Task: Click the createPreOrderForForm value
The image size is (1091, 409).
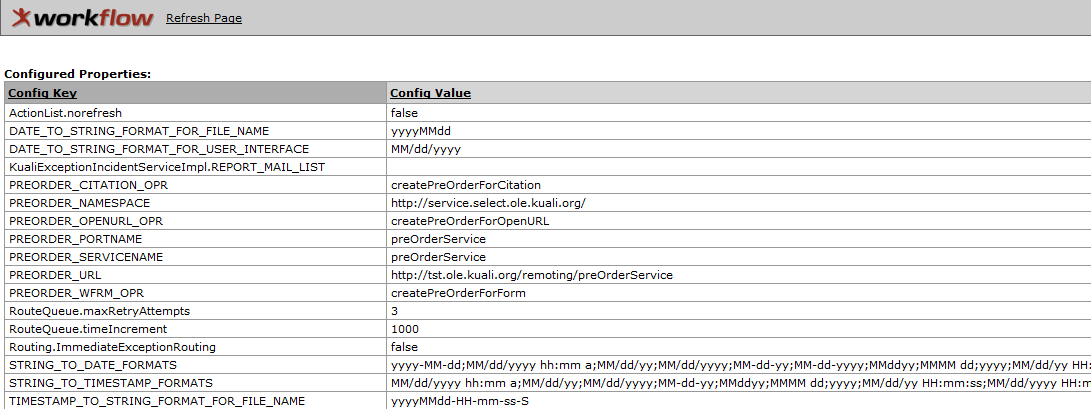Action: pos(459,294)
